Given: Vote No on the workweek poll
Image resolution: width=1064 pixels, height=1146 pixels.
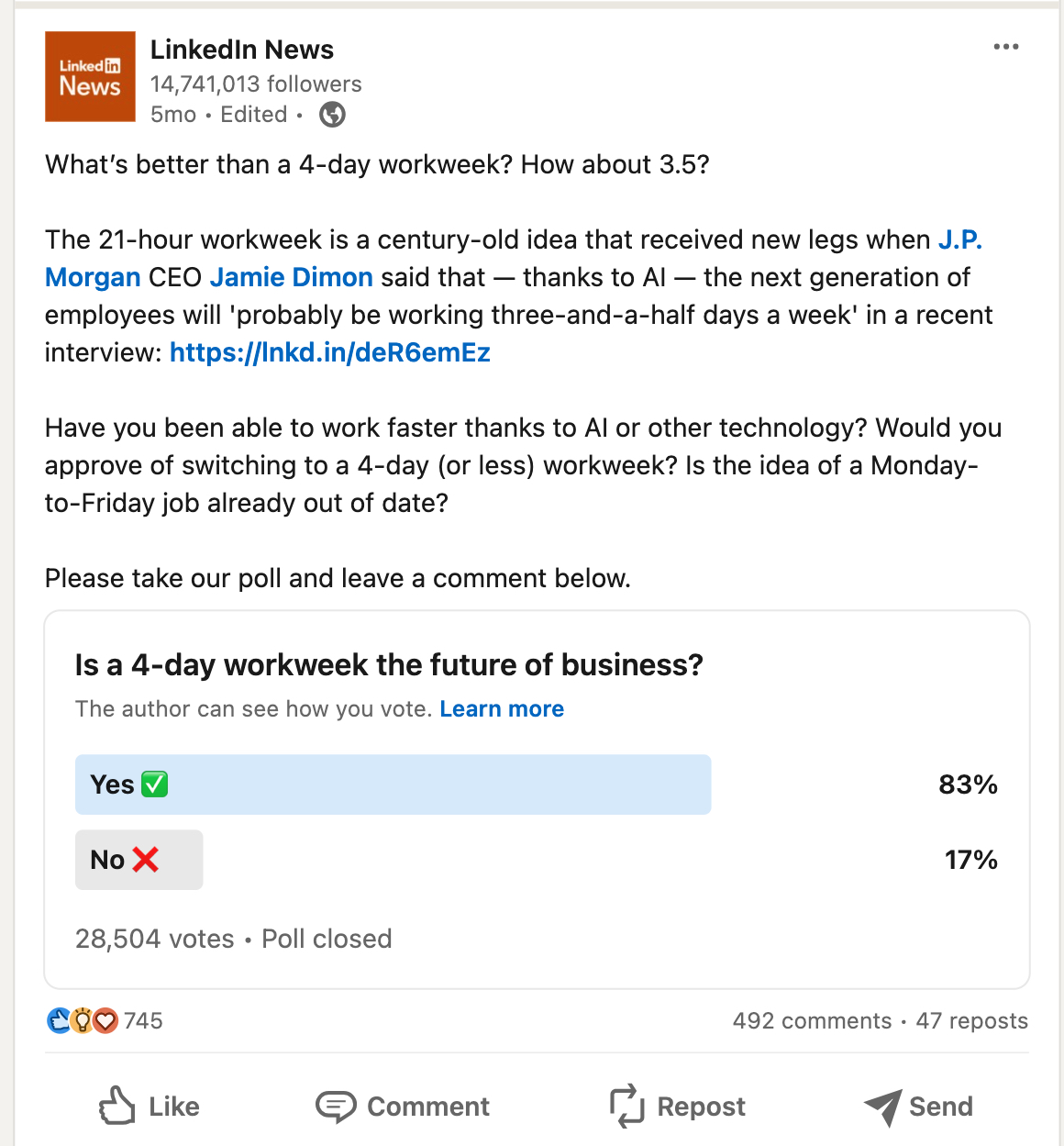Looking at the screenshot, I should coord(139,860).
